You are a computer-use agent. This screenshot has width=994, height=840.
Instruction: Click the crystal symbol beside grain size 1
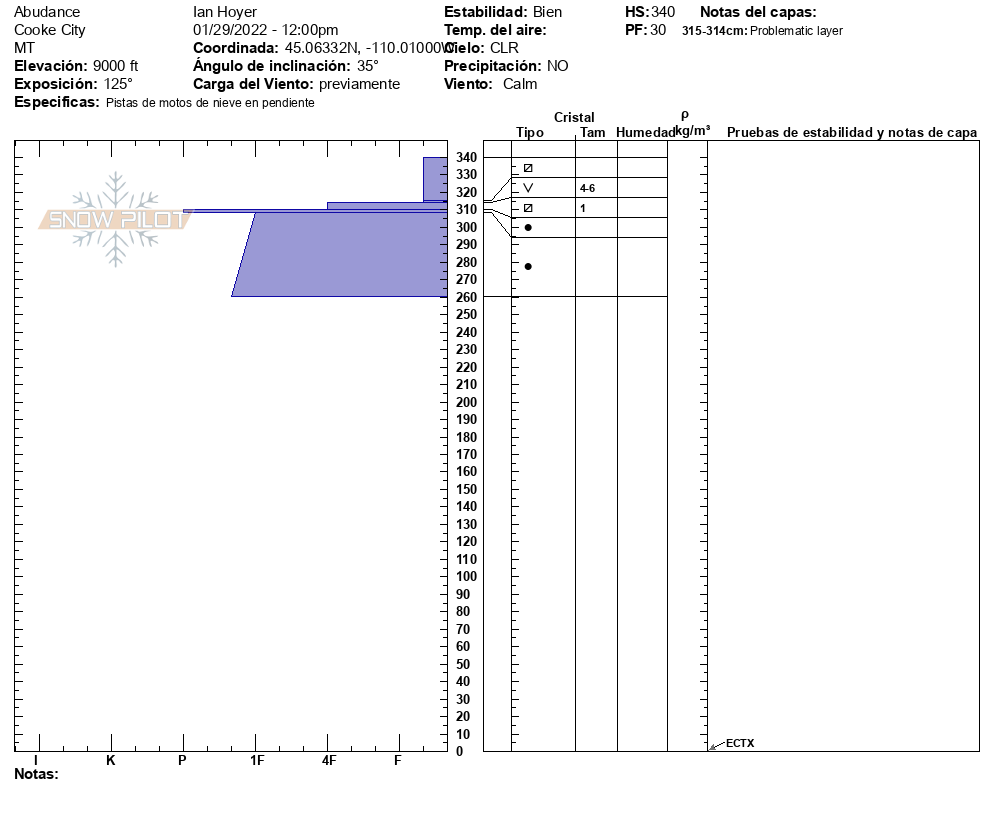(x=528, y=208)
